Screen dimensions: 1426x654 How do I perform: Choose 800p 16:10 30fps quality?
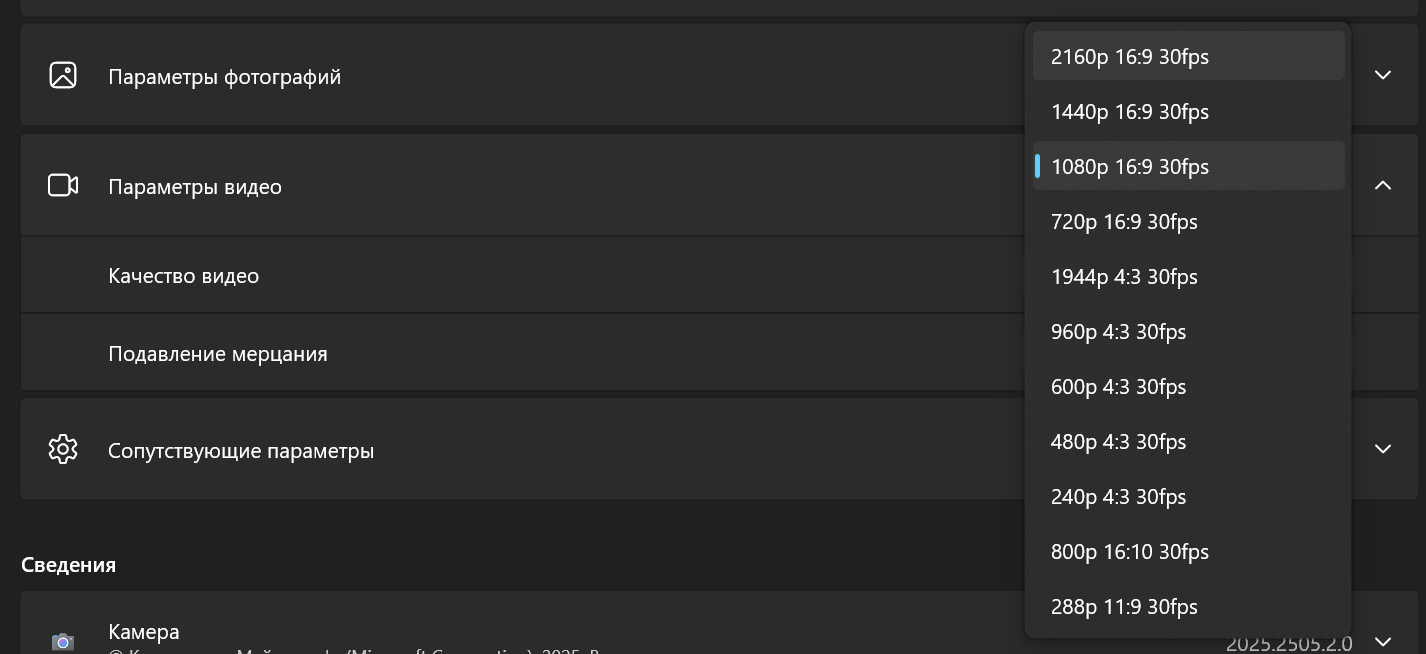click(1188, 551)
